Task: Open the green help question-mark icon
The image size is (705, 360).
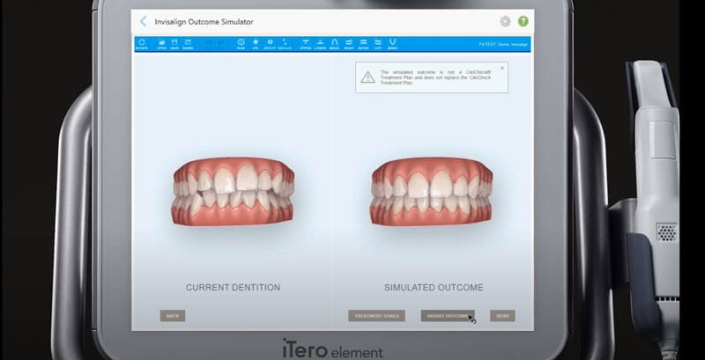Action: [523, 21]
